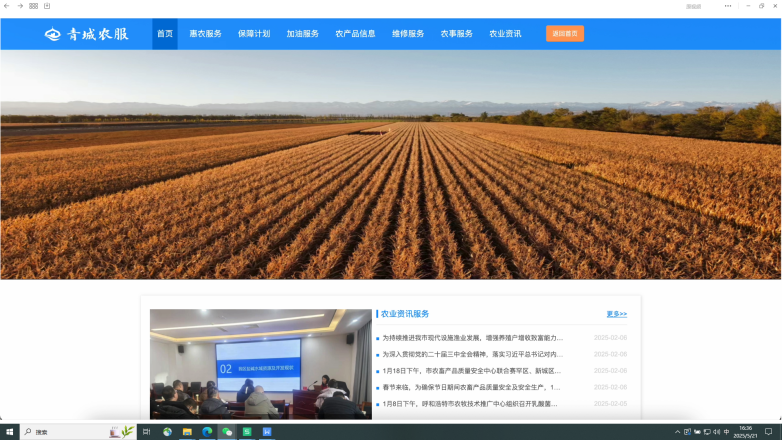Open the 保障计划 menu item
Screen dimensions: 782x440
tap(254, 34)
